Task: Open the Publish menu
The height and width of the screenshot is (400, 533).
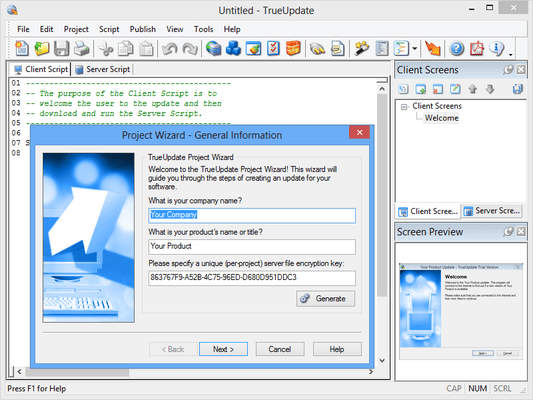Action: 143,29
